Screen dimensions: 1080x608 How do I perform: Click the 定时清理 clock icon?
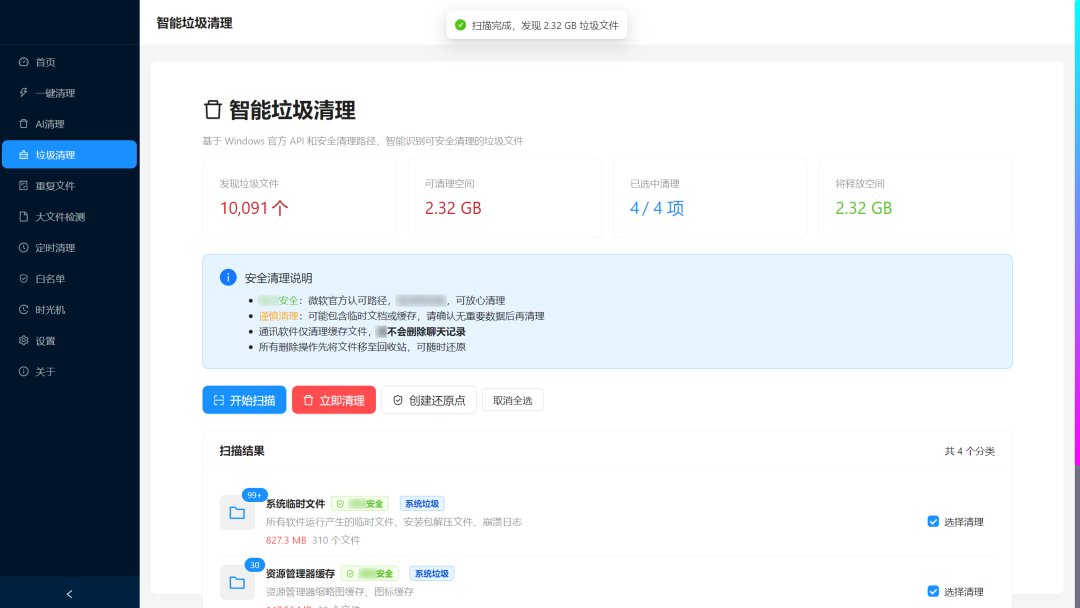tap(23, 248)
